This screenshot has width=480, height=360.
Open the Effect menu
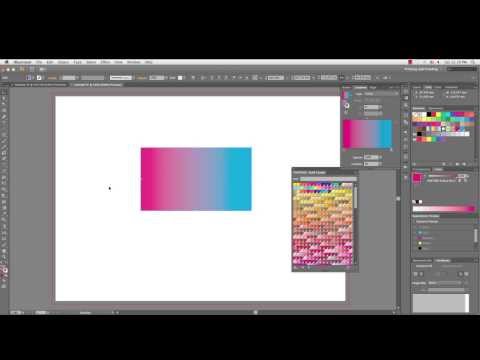[x=105, y=62]
